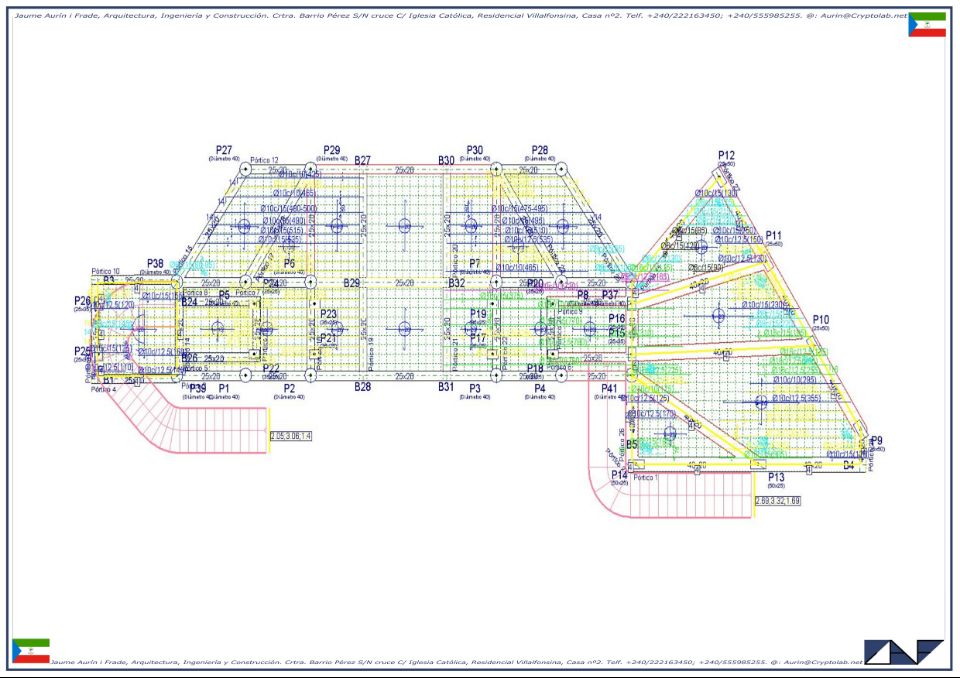Select the company logo at bottom right

coord(904,651)
